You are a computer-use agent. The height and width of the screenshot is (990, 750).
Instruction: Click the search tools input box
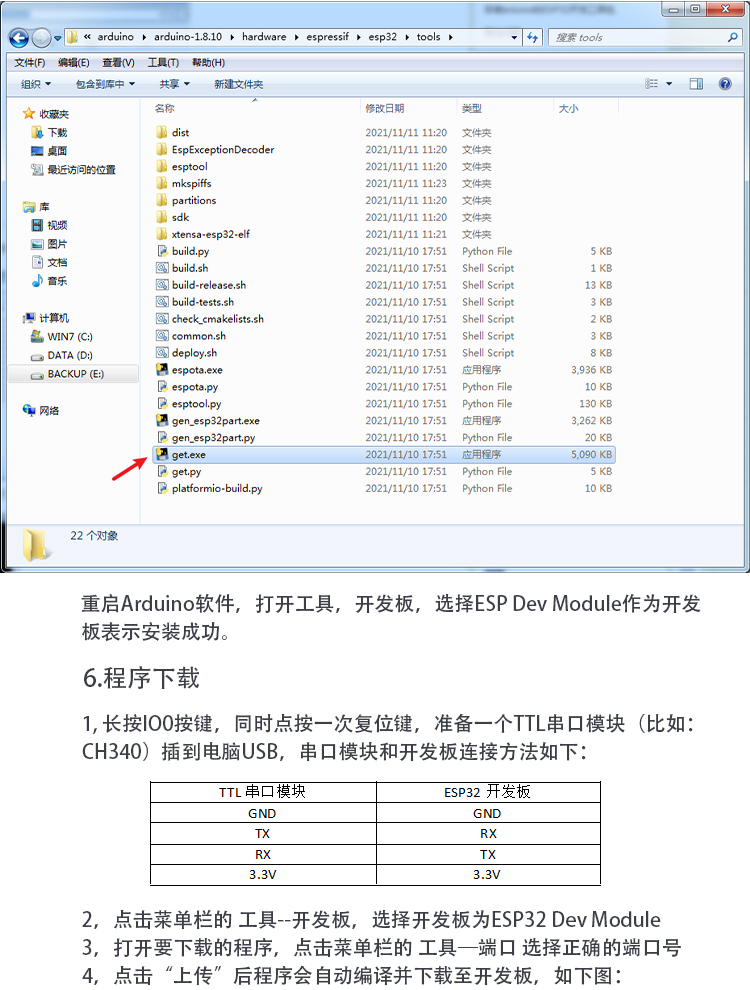[x=640, y=37]
